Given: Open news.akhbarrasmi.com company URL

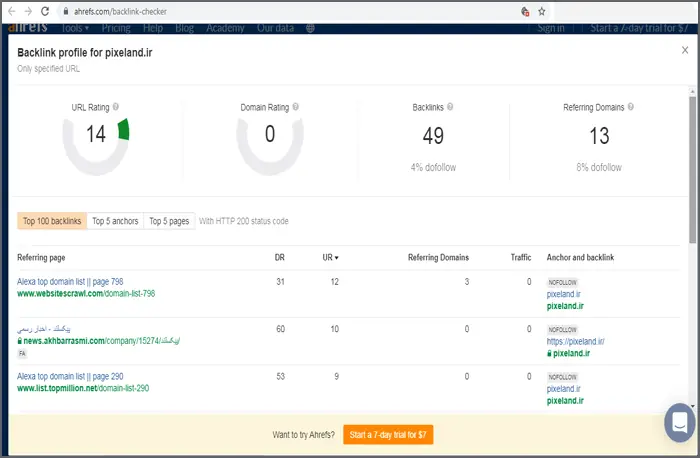Looking at the screenshot, I should click(x=101, y=341).
